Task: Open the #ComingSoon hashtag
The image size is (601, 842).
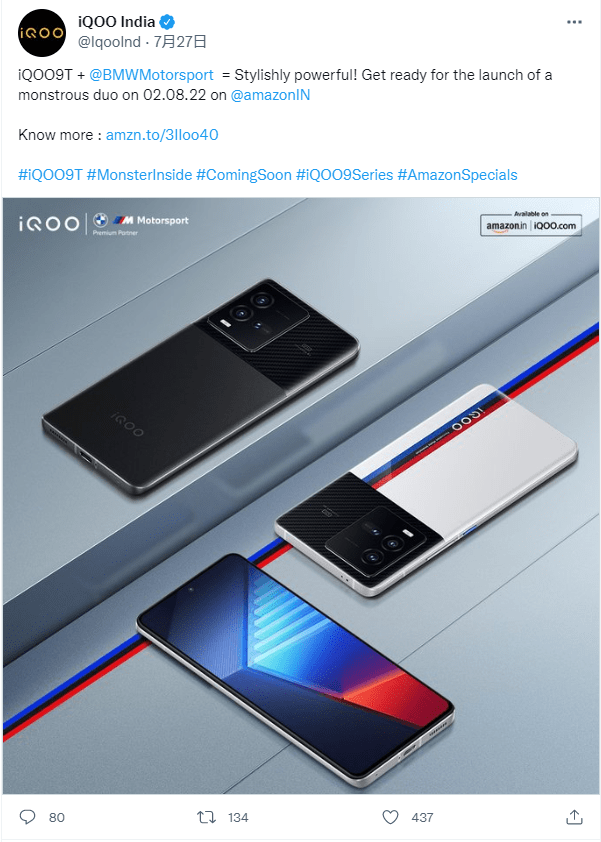Action: [x=244, y=175]
